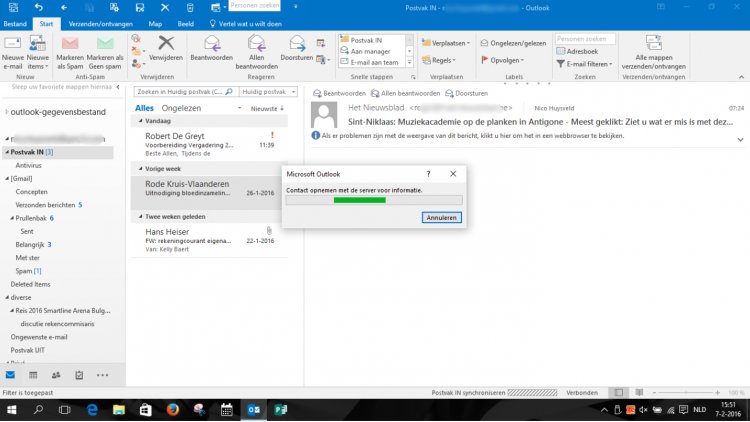Click the zoom slider in status bar
The height and width of the screenshot is (422, 750).
pyautogui.click(x=685, y=393)
